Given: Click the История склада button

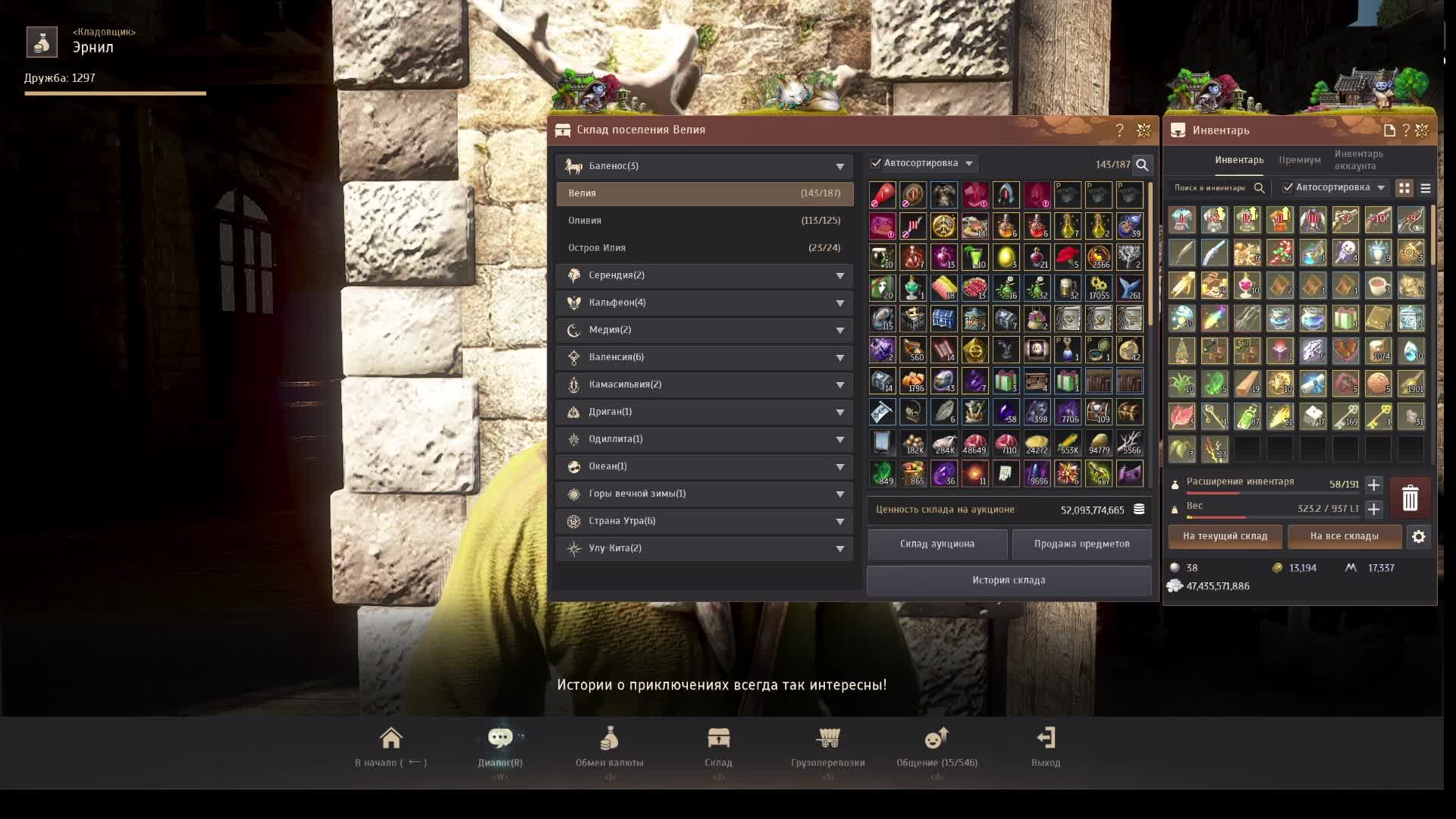Looking at the screenshot, I should pos(1009,580).
